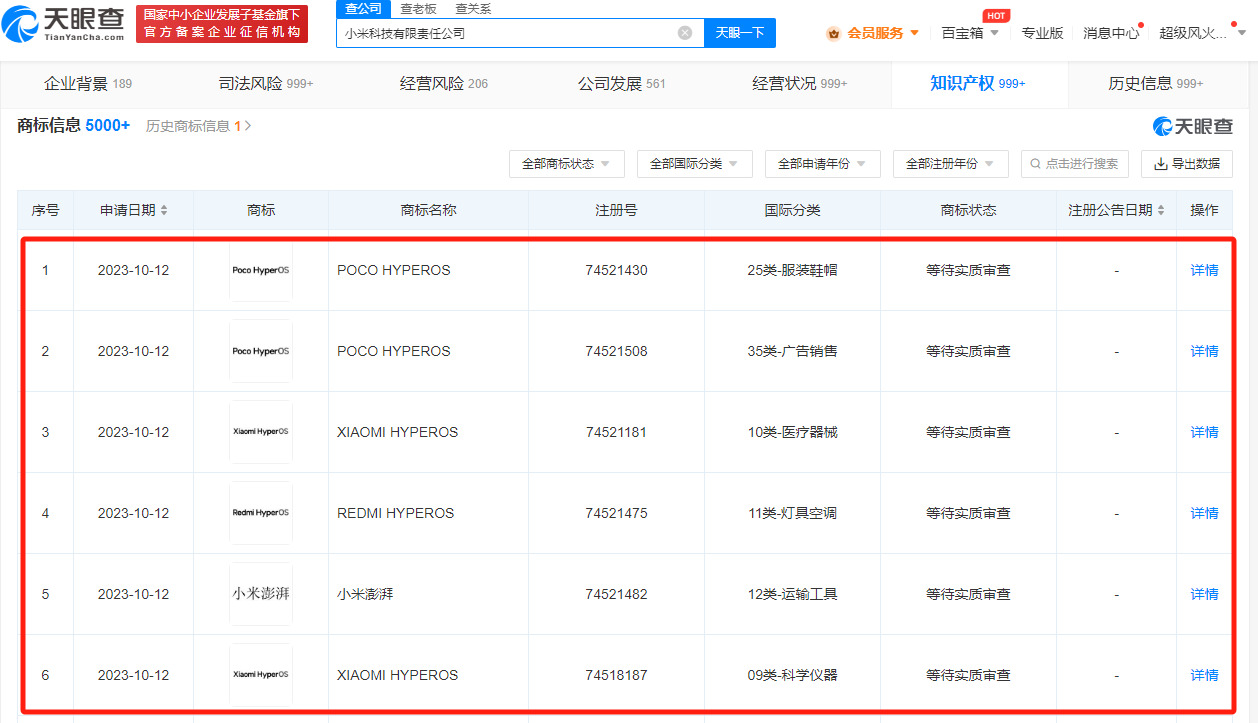The width and height of the screenshot is (1258, 723).
Task: Select the 查关系 search tab
Action: click(x=473, y=8)
